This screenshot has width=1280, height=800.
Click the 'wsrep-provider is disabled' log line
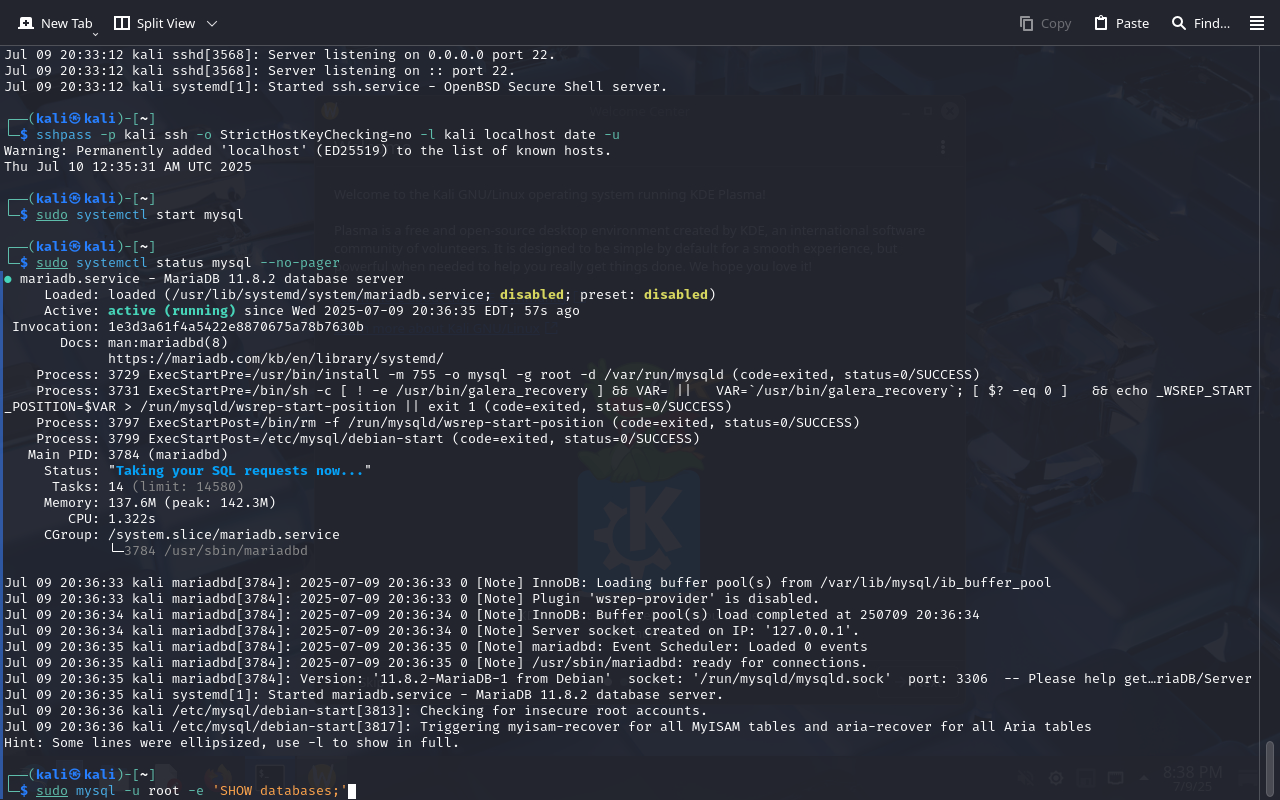(412, 598)
